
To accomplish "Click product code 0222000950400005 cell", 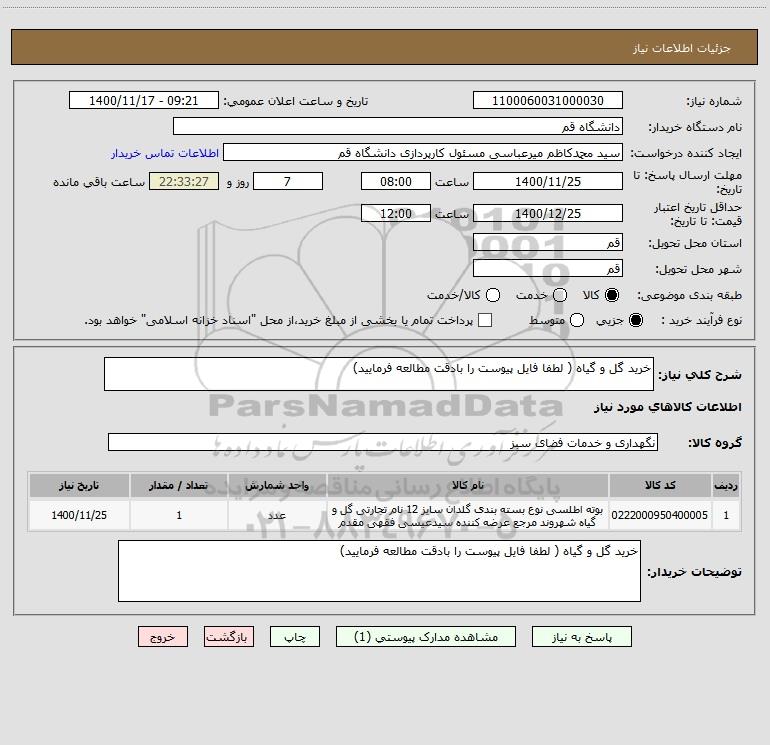I will point(660,515).
